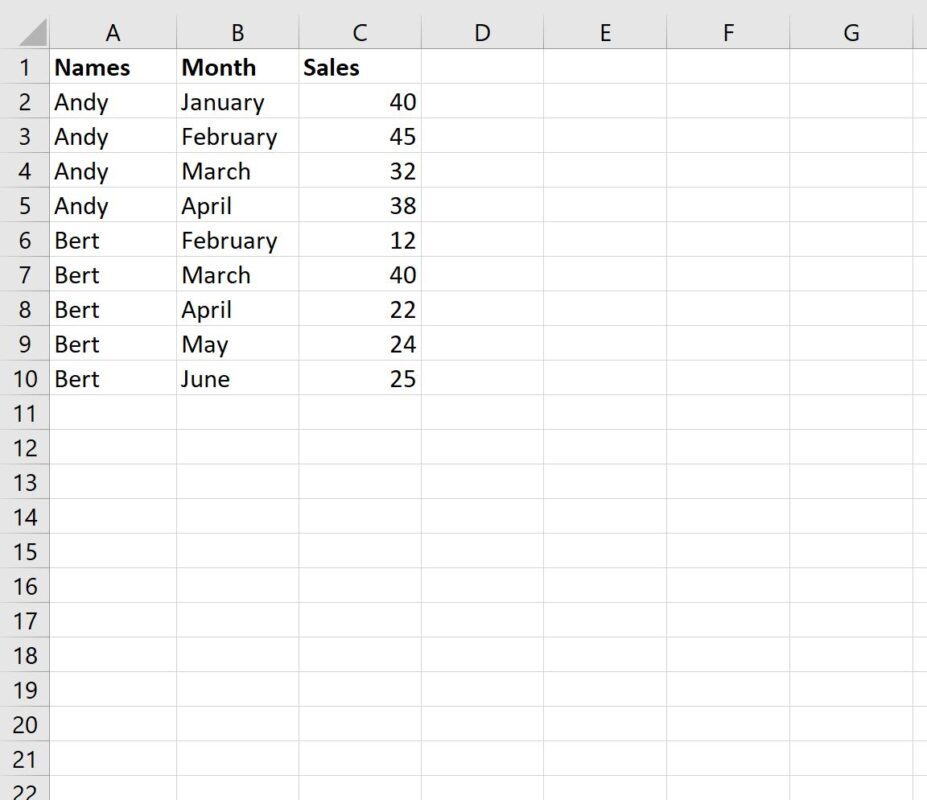Click the Names header cell A1
This screenshot has height=800, width=927.
pyautogui.click(x=113, y=67)
